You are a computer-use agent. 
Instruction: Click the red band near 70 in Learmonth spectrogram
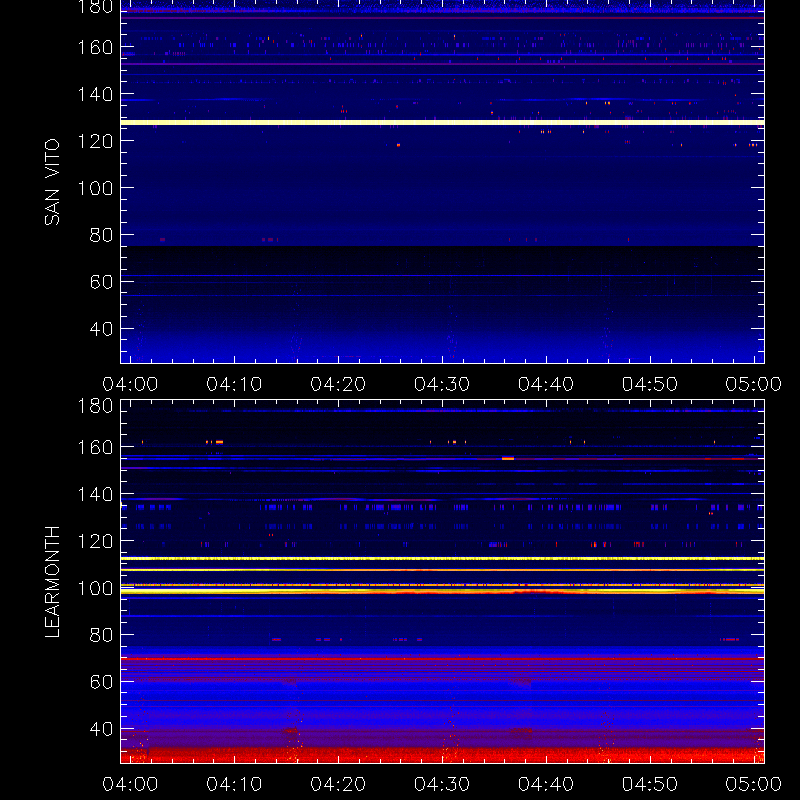pos(442,659)
